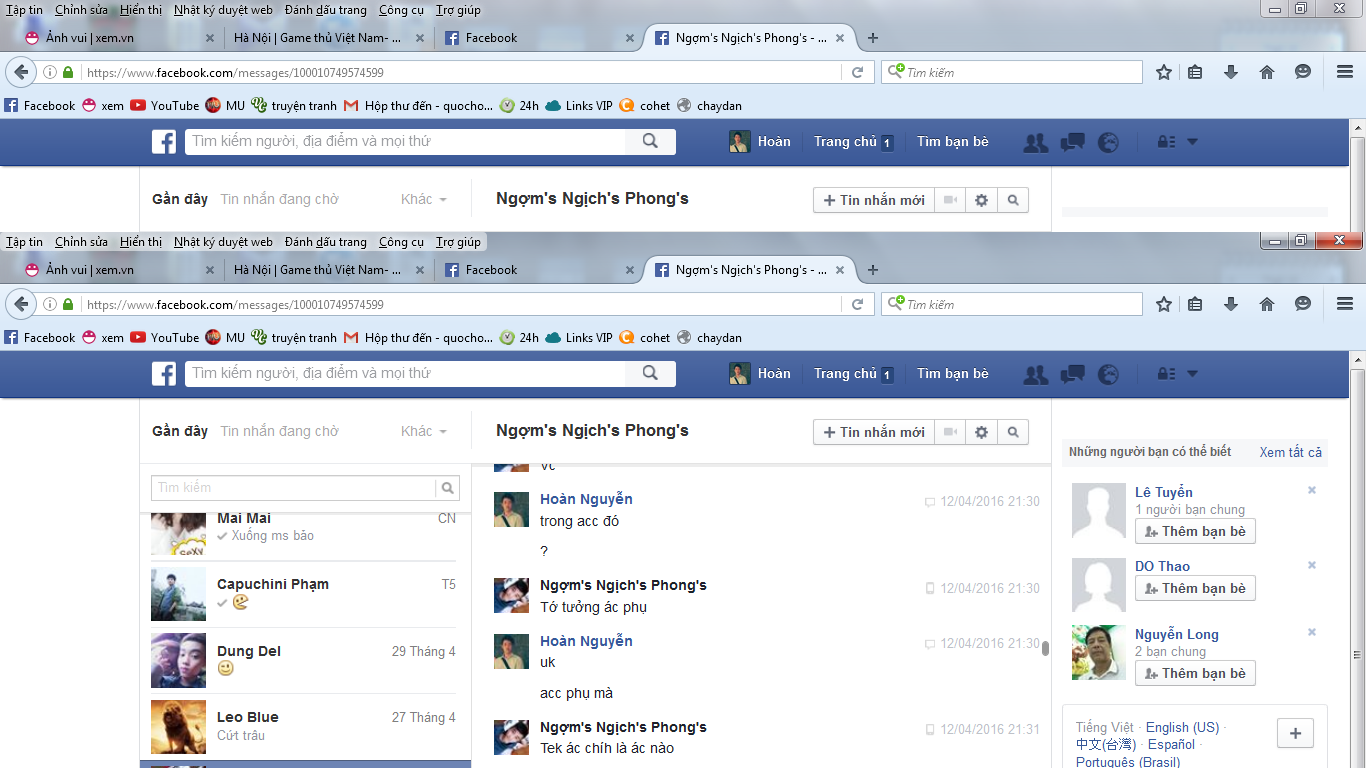Click smiley chat icon in lower window toolbar
The image size is (1366, 768).
click(1303, 304)
